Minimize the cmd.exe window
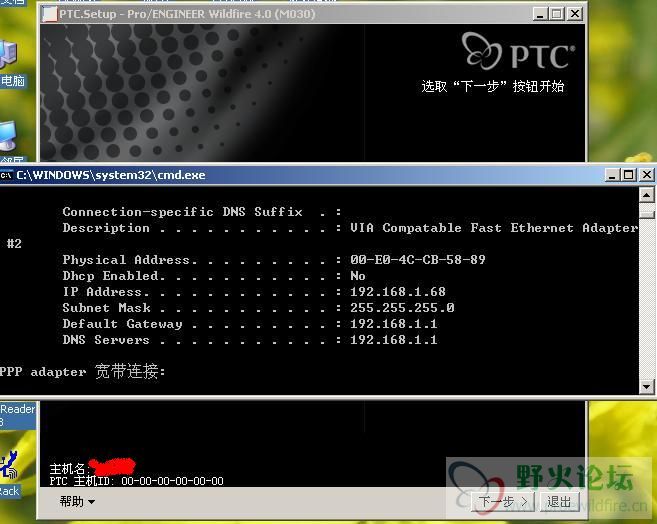This screenshot has width=657, height=524. click(x=612, y=175)
